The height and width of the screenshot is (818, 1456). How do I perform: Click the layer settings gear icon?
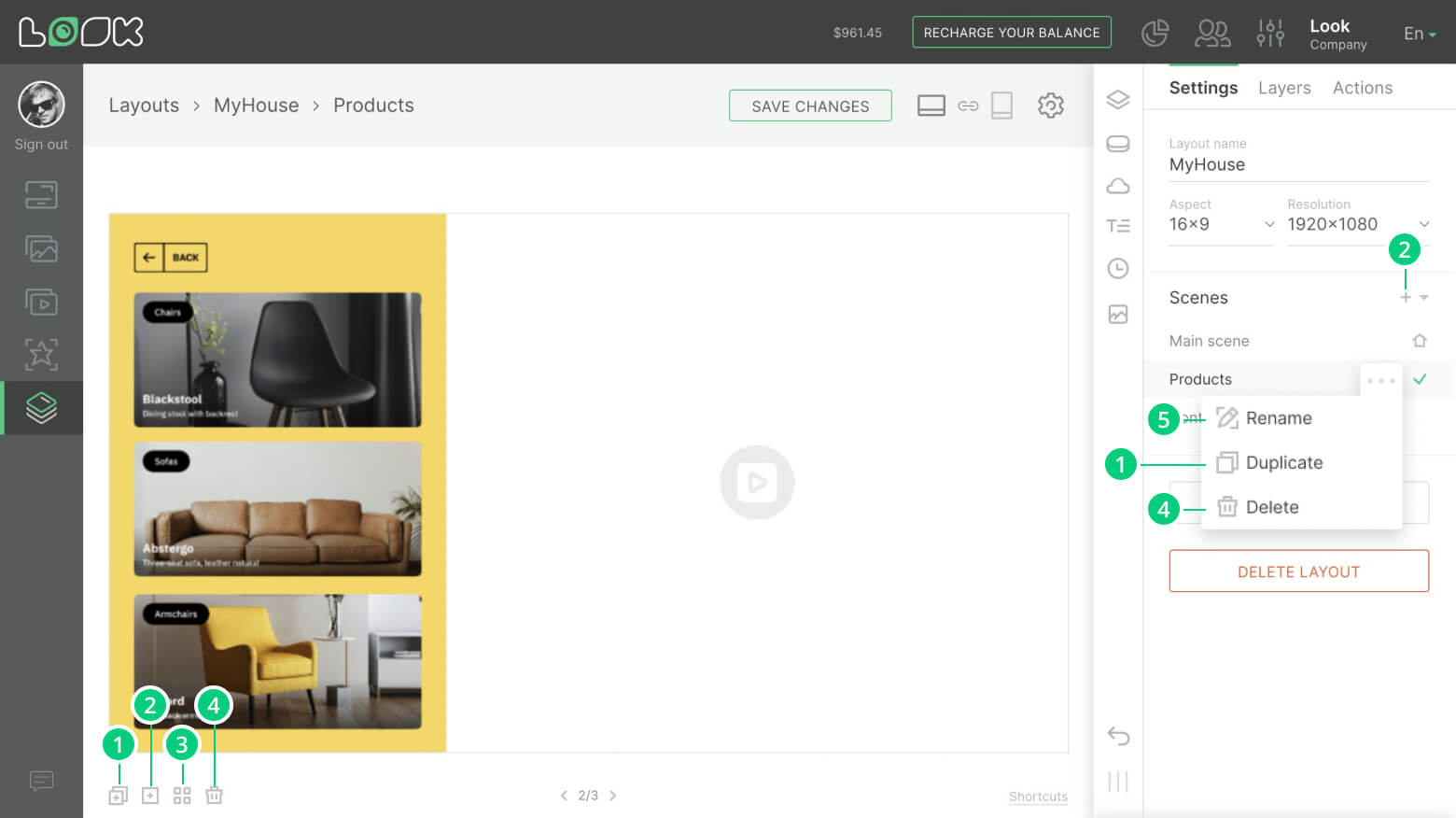[x=1050, y=106]
